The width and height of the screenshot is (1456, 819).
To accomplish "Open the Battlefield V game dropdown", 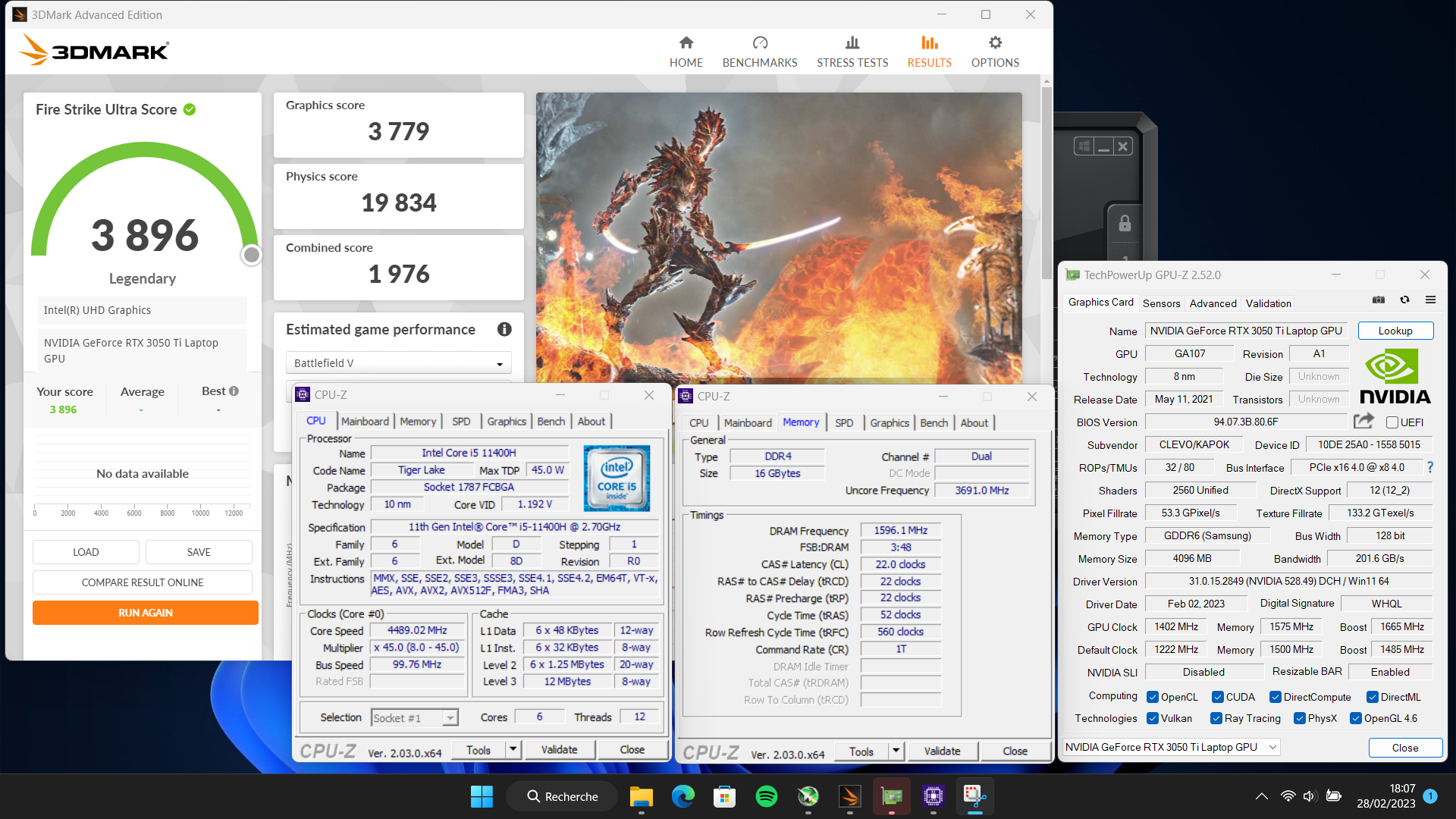I will pyautogui.click(x=399, y=363).
